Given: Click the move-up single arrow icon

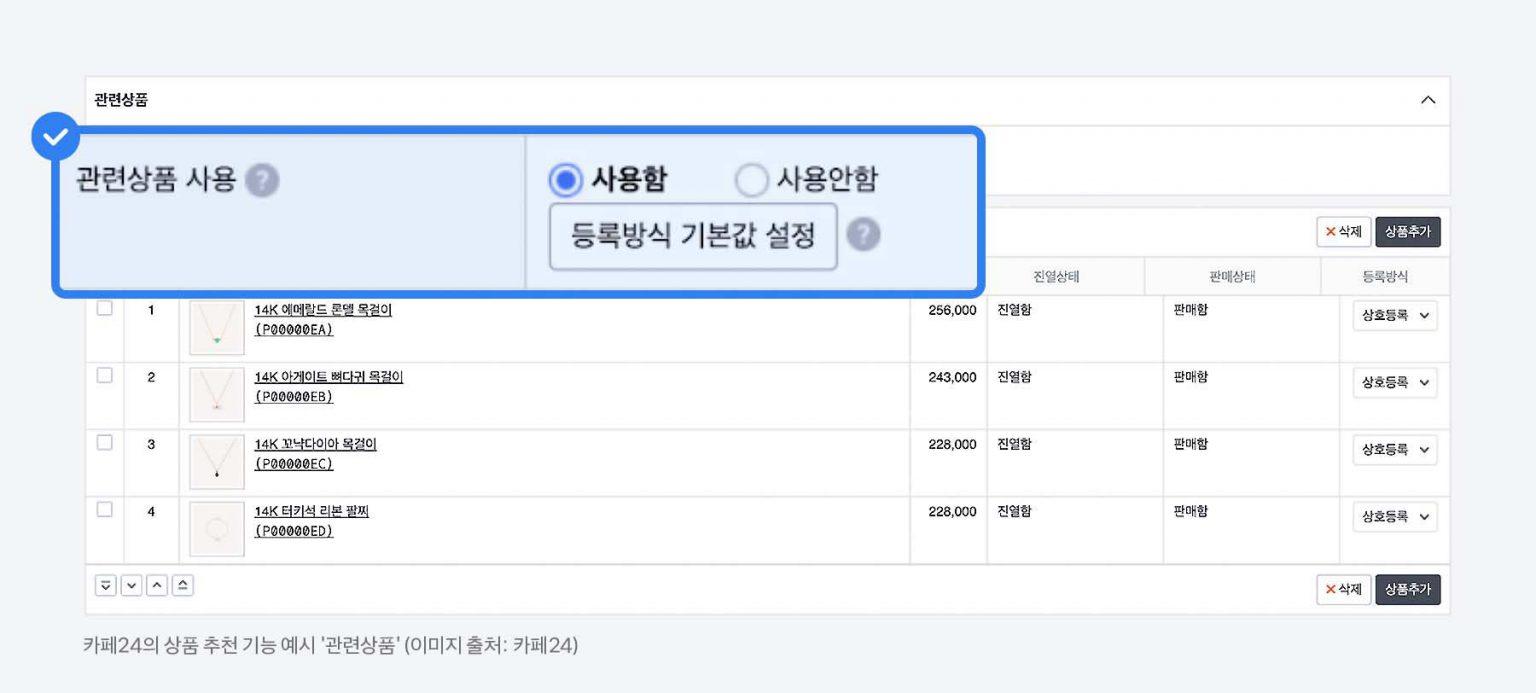Looking at the screenshot, I should (x=157, y=586).
